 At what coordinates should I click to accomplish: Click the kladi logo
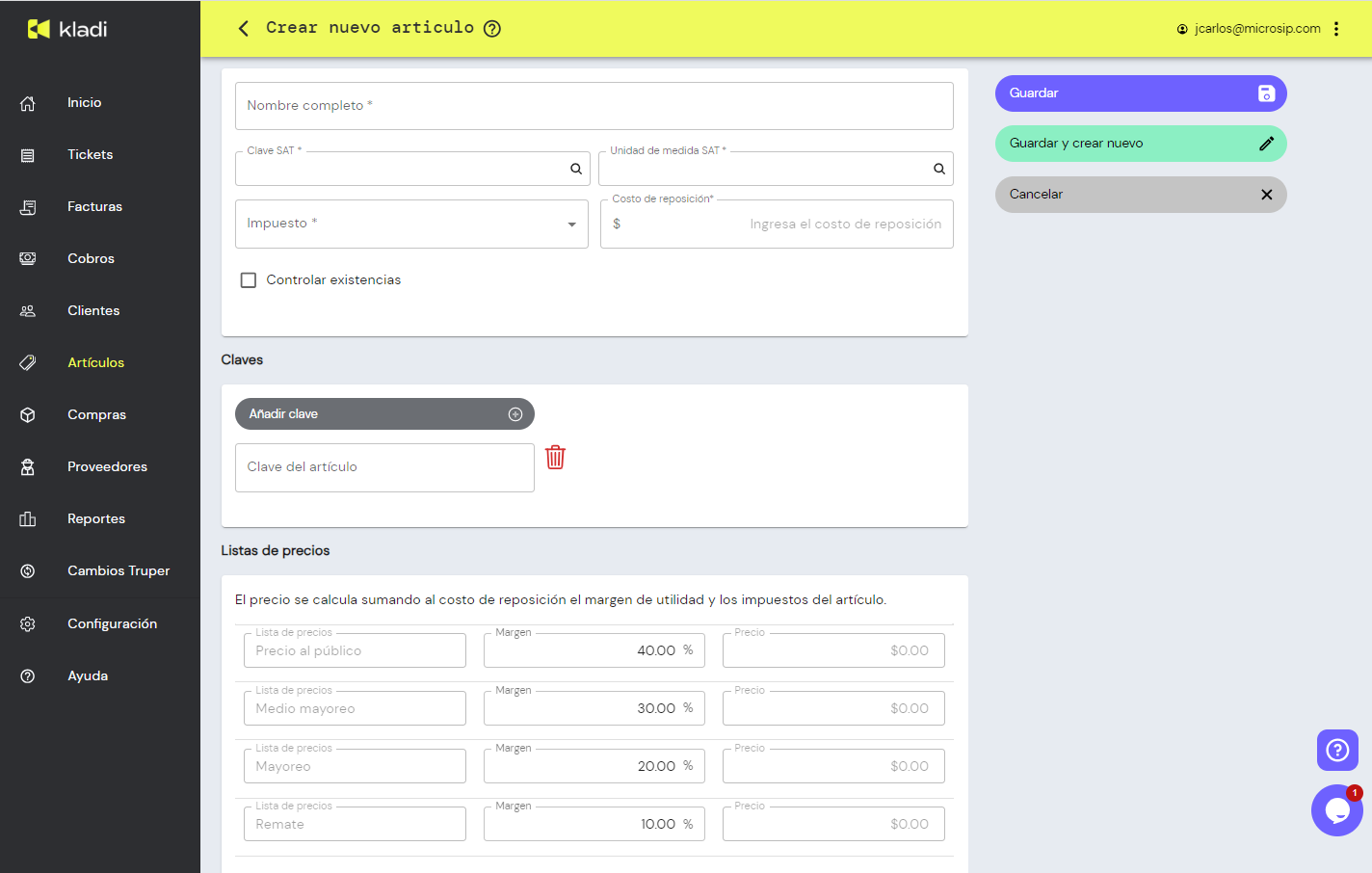[x=67, y=29]
